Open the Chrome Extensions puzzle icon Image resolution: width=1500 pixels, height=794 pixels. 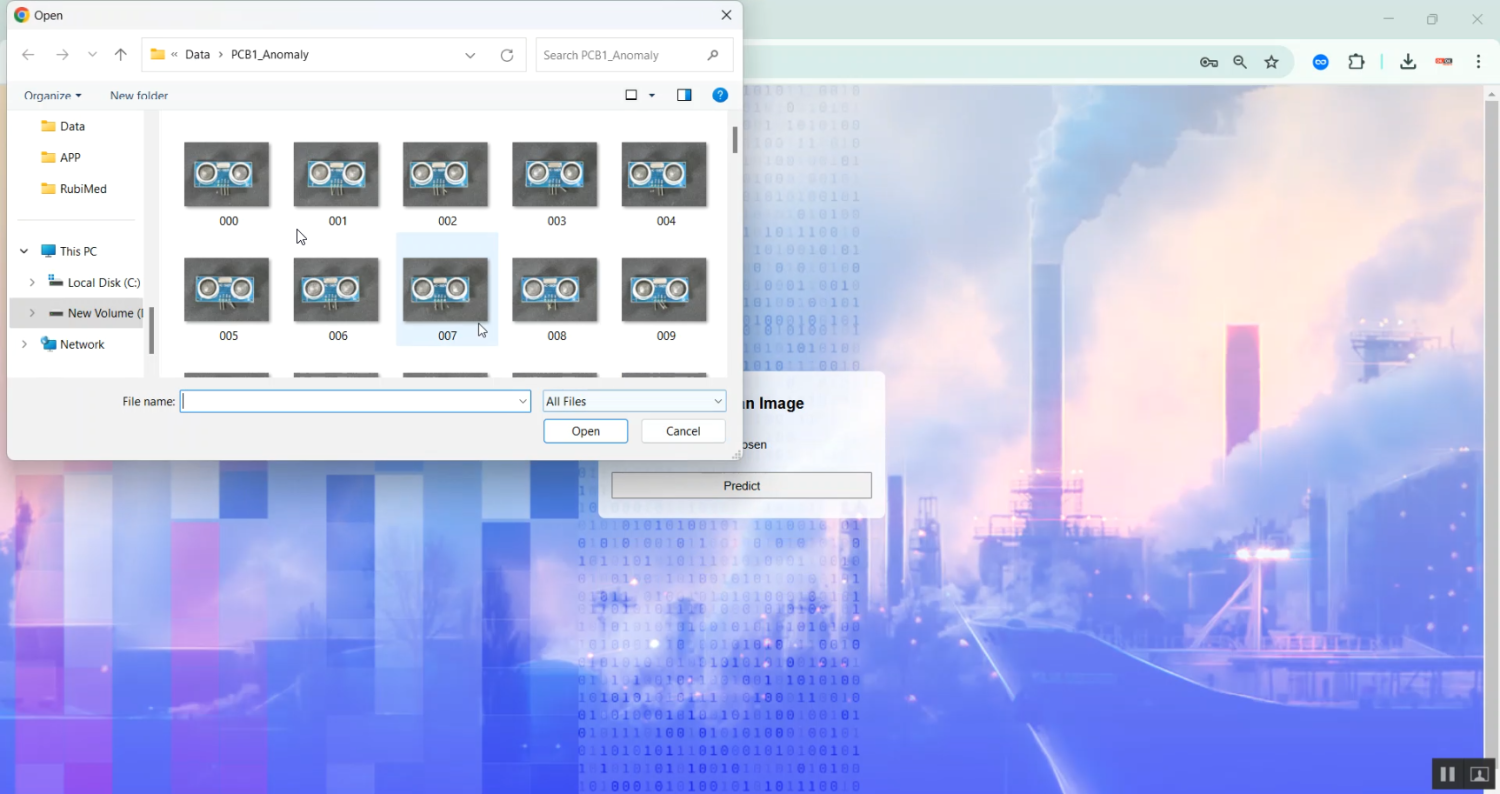pyautogui.click(x=1356, y=62)
